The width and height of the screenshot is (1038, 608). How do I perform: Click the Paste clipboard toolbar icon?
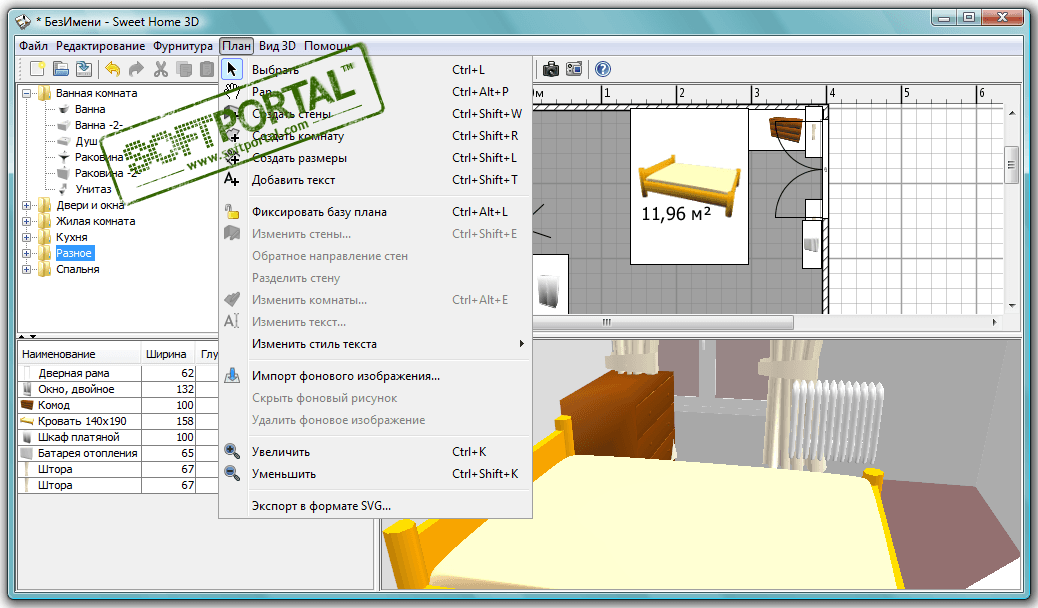[x=207, y=69]
